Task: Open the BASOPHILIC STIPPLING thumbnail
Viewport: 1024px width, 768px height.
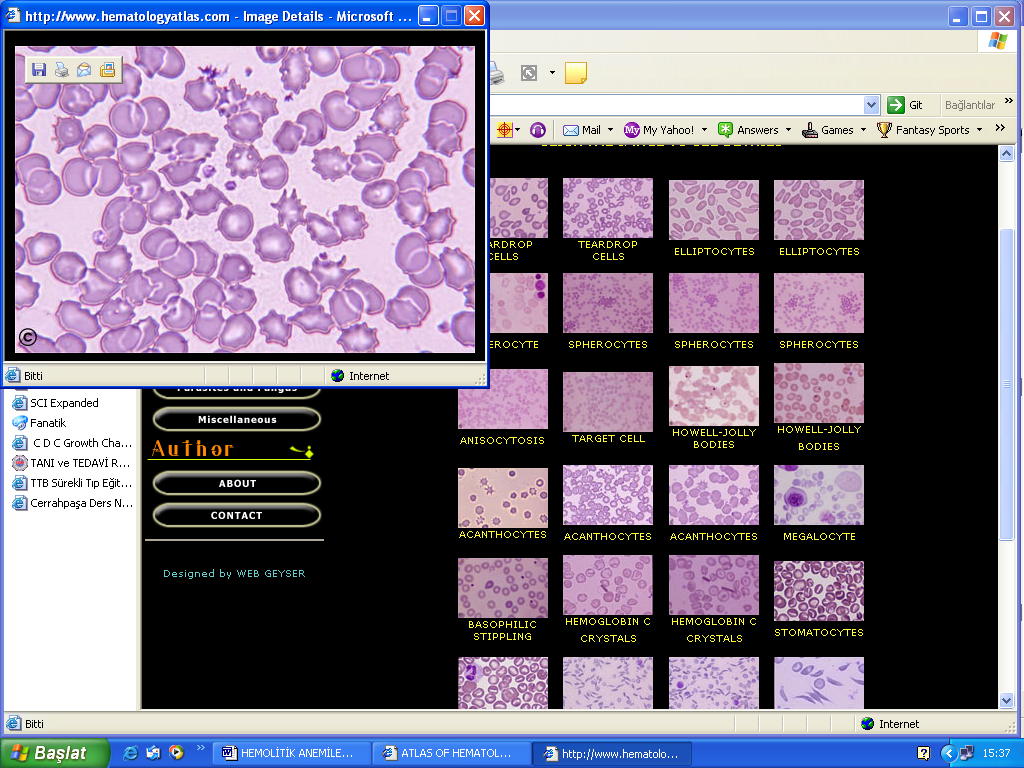Action: pos(503,588)
